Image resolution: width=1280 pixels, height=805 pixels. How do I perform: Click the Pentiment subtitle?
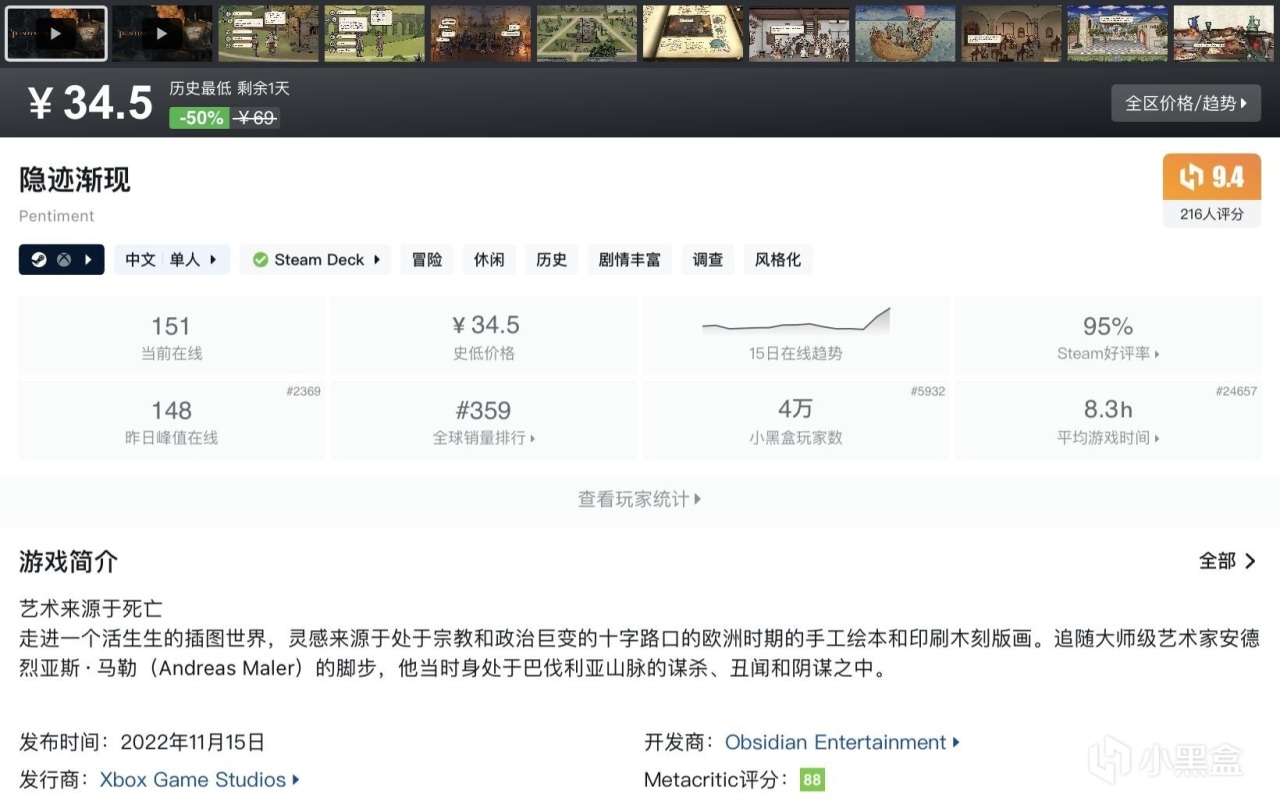click(57, 216)
